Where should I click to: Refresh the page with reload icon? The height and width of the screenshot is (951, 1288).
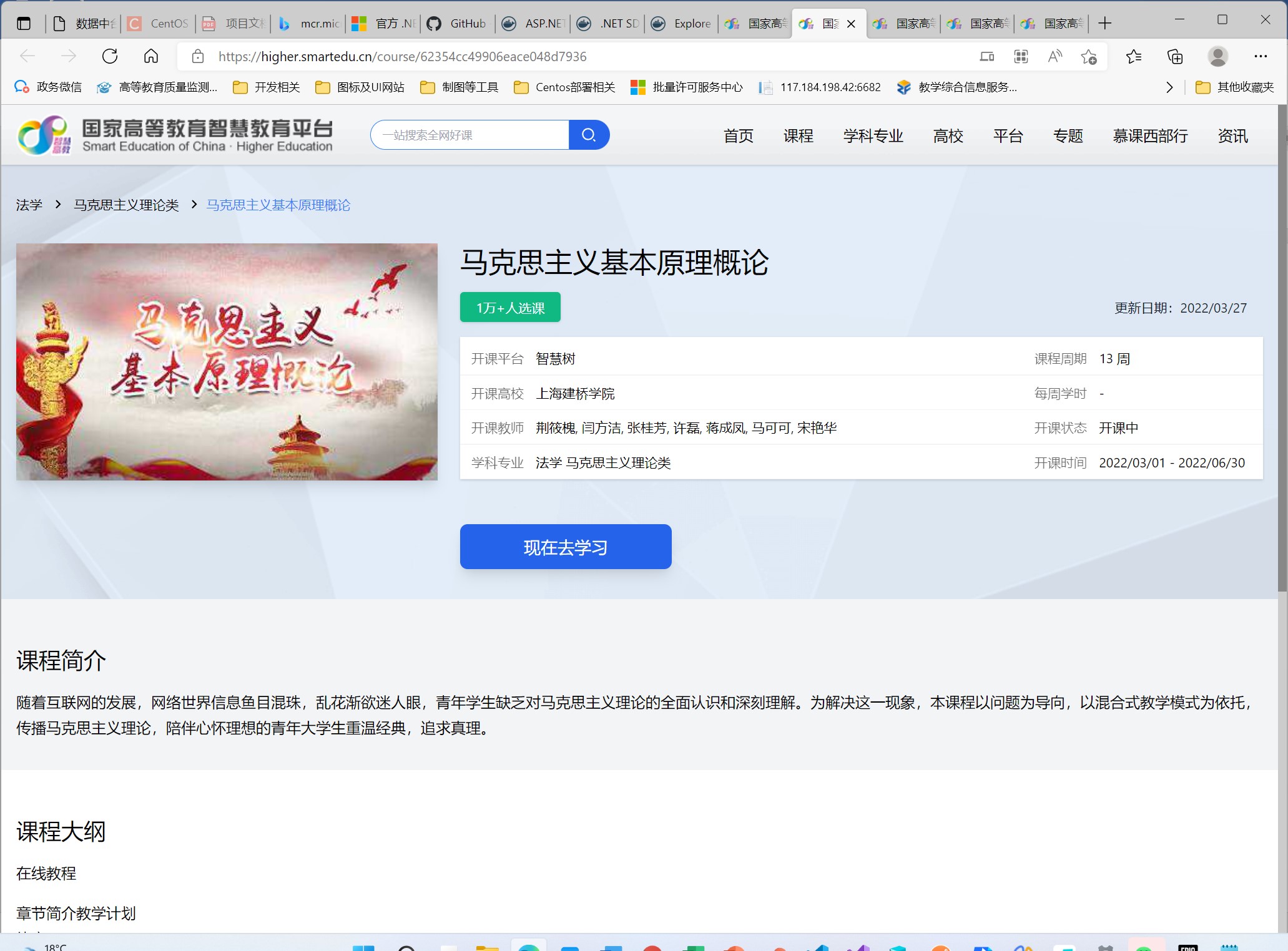[110, 56]
